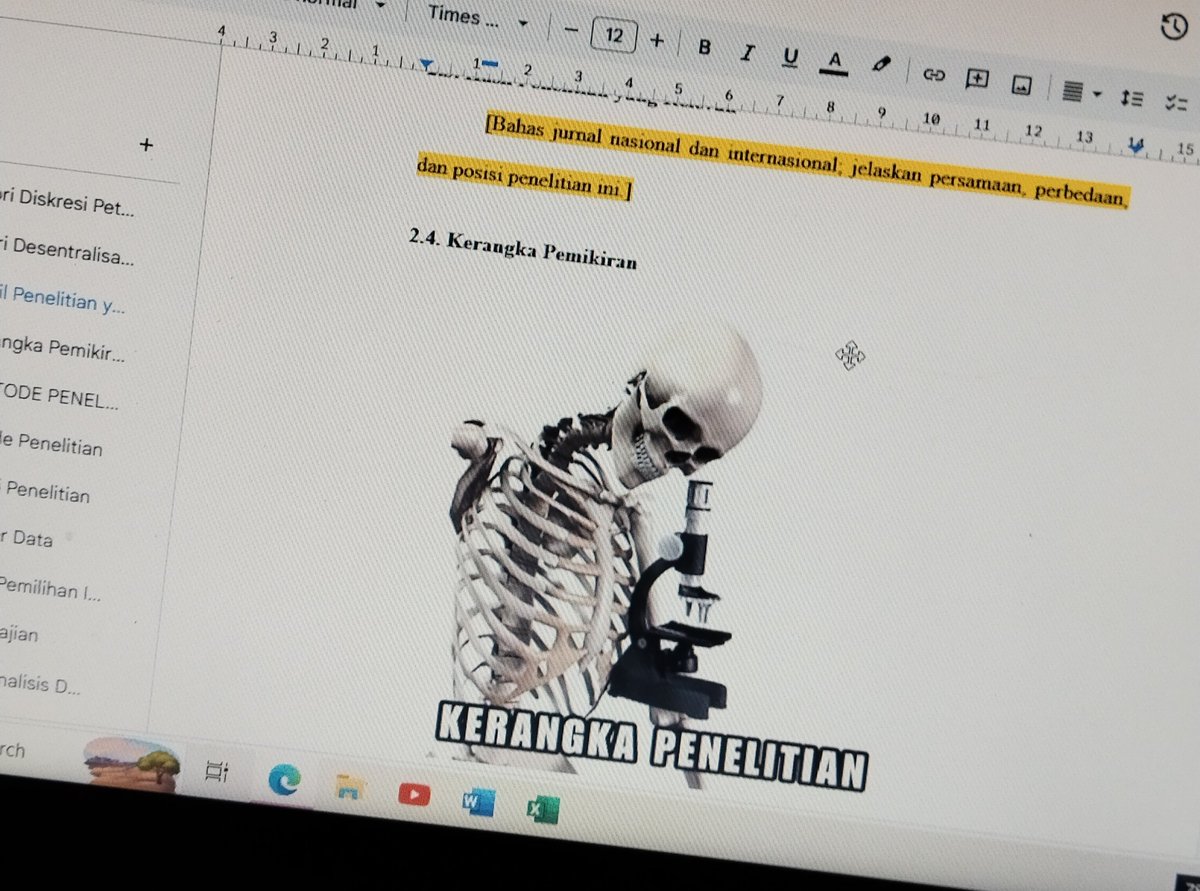
Task: Go to outline item 'Pemilihan I...'
Action: coord(51,587)
